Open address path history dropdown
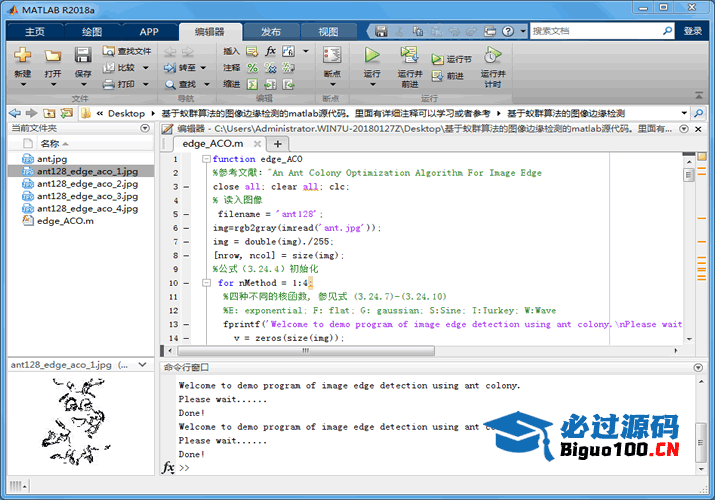The height and width of the screenshot is (500, 715). (x=684, y=113)
